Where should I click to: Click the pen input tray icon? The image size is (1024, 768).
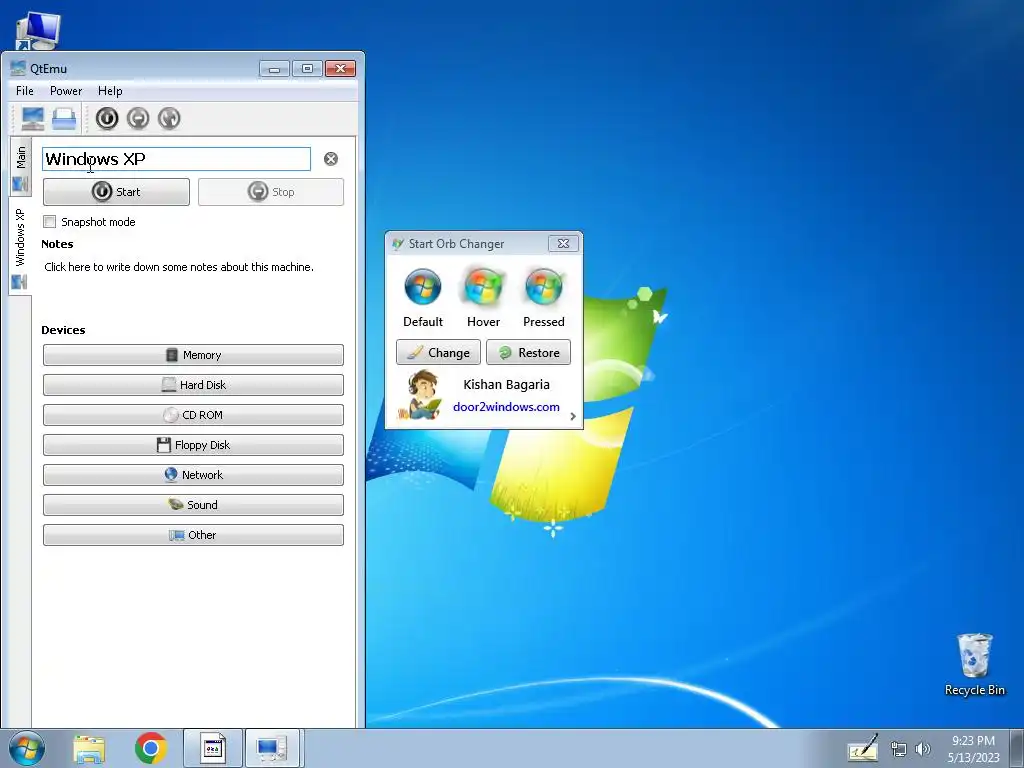click(863, 748)
